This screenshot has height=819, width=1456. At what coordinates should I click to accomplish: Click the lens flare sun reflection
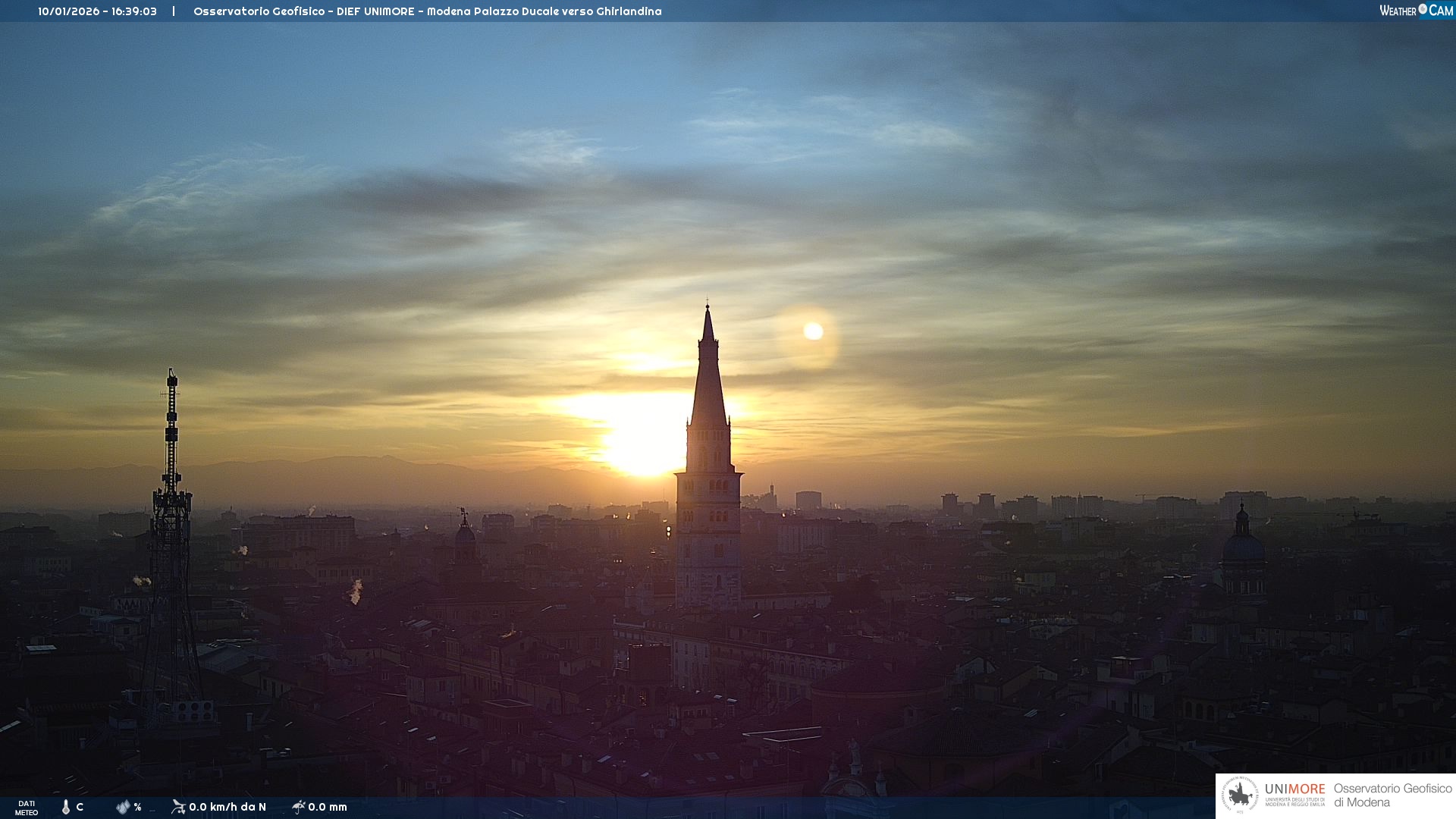813,331
